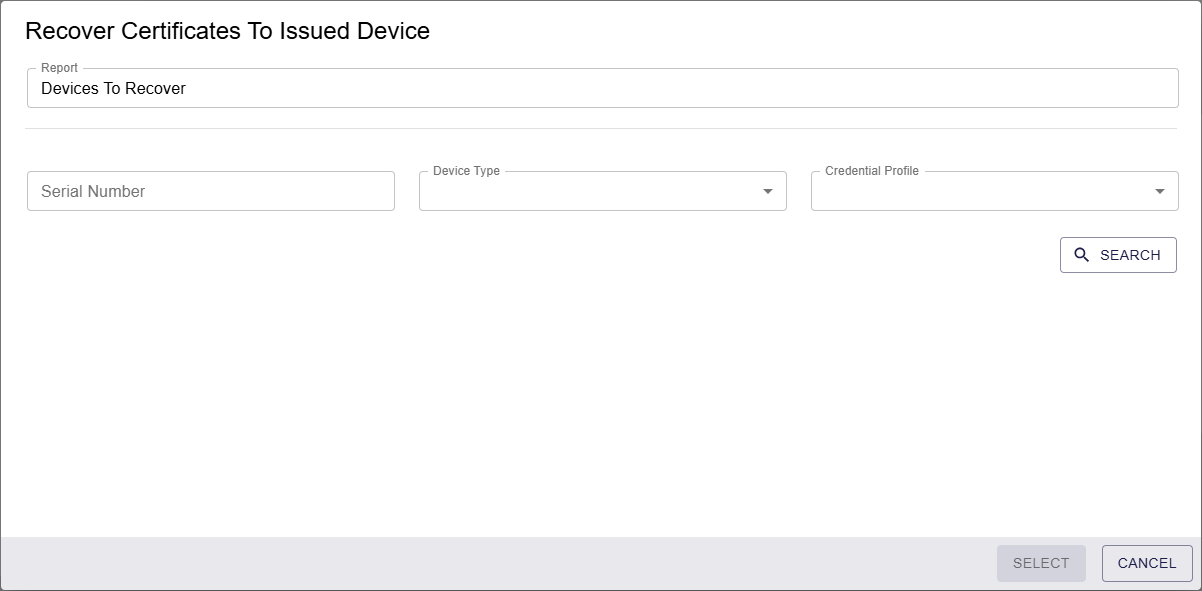Focus the Serial Number input field
The image size is (1202, 591).
211,191
